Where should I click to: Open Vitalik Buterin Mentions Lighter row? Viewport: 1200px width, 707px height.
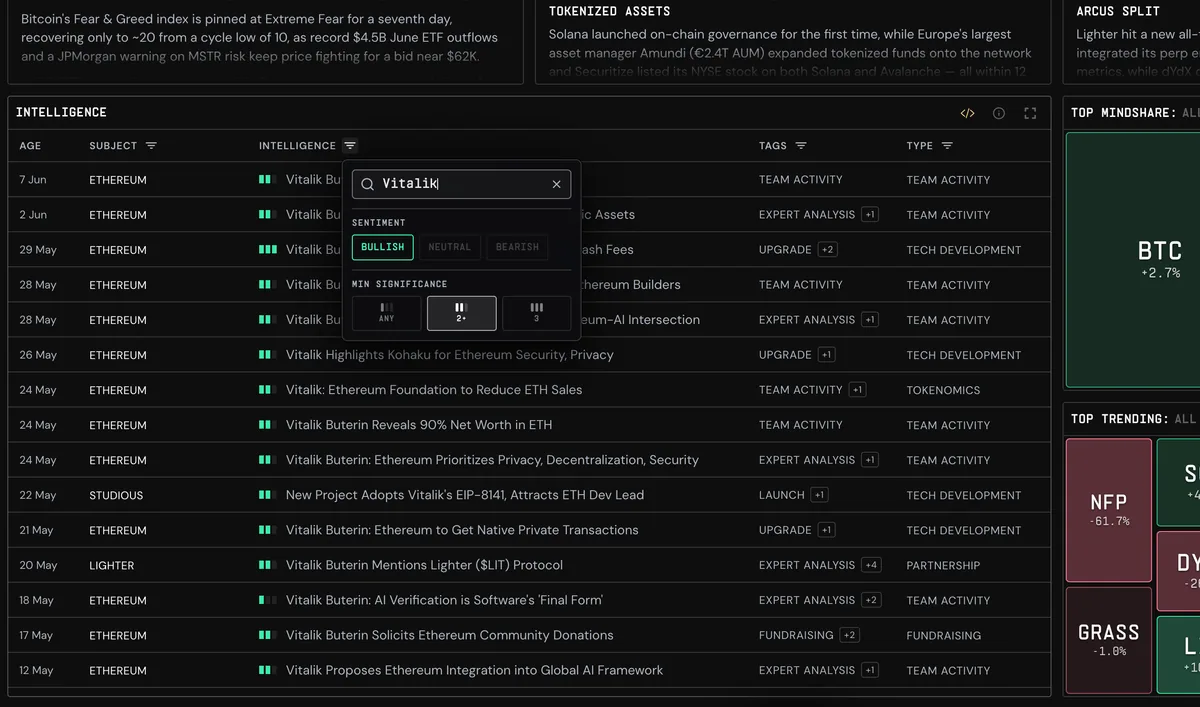pyautogui.click(x=529, y=565)
